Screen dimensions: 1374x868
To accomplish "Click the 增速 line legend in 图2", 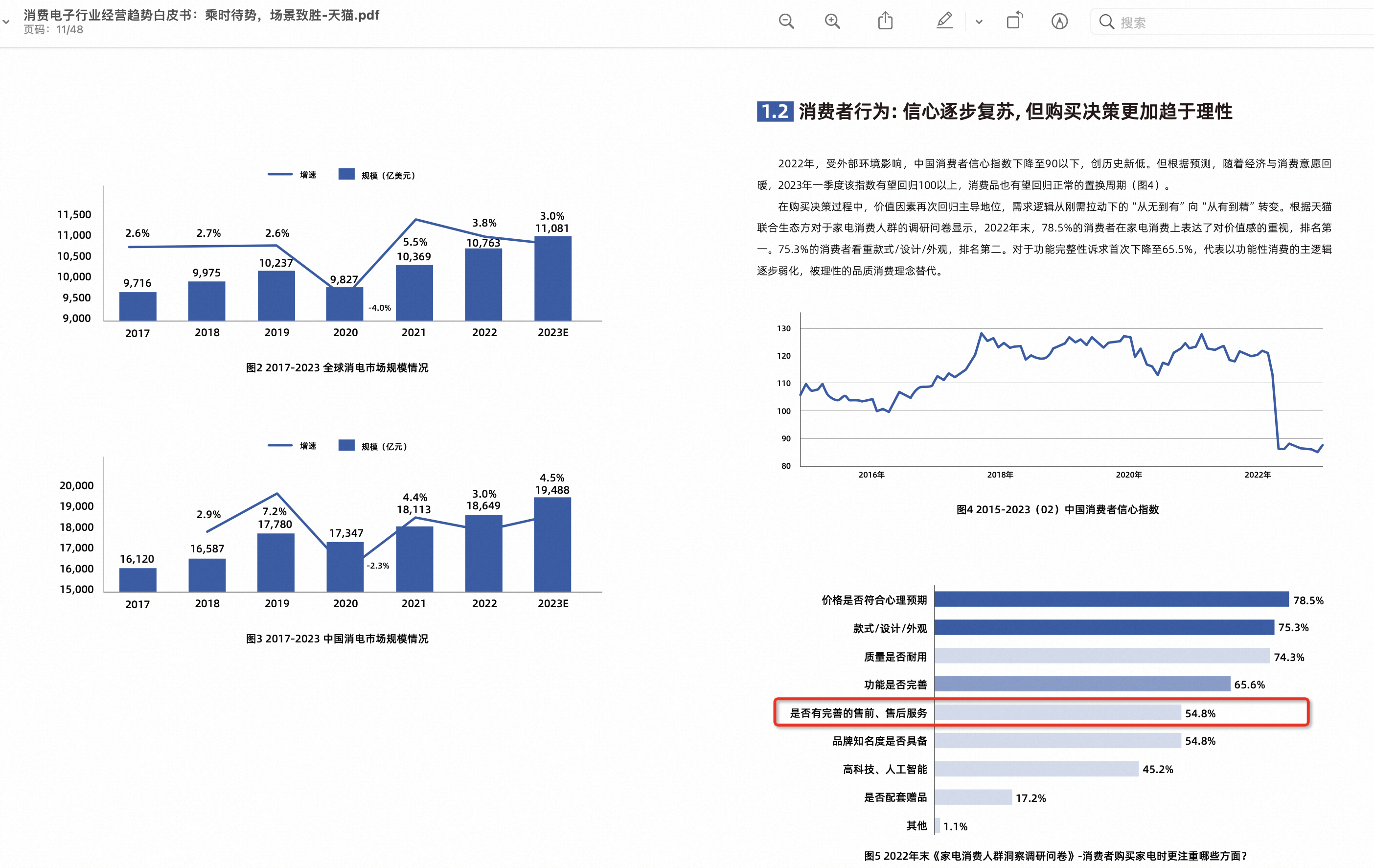I will pyautogui.click(x=280, y=174).
